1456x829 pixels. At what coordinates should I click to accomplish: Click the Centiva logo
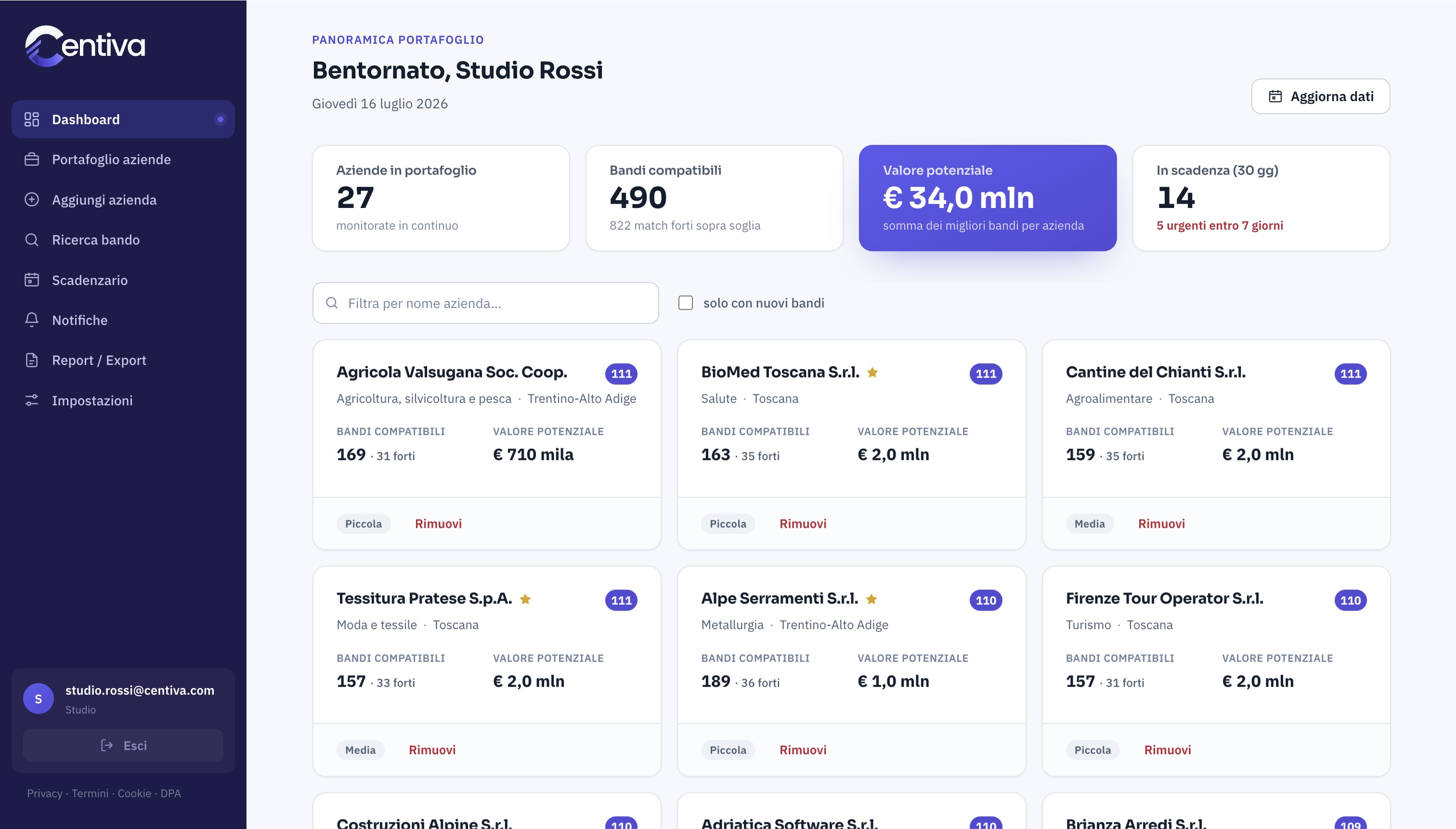85,46
